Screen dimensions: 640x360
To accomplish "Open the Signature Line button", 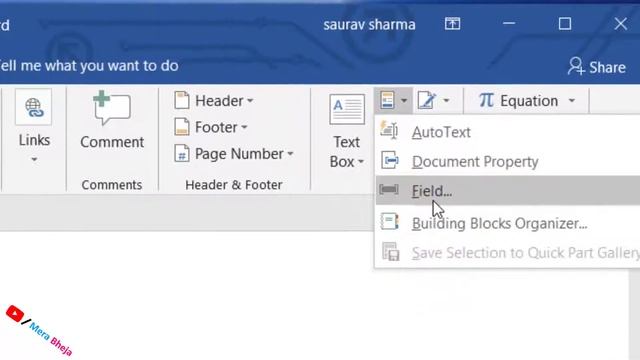I will 427,100.
